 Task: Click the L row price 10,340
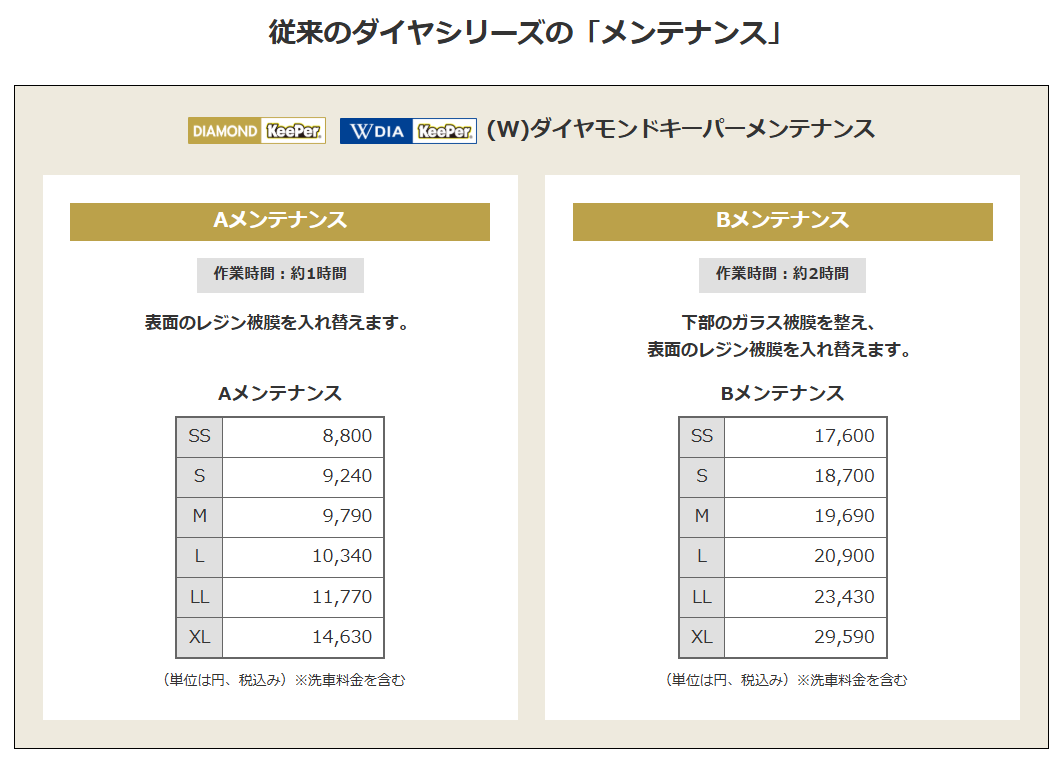342,556
